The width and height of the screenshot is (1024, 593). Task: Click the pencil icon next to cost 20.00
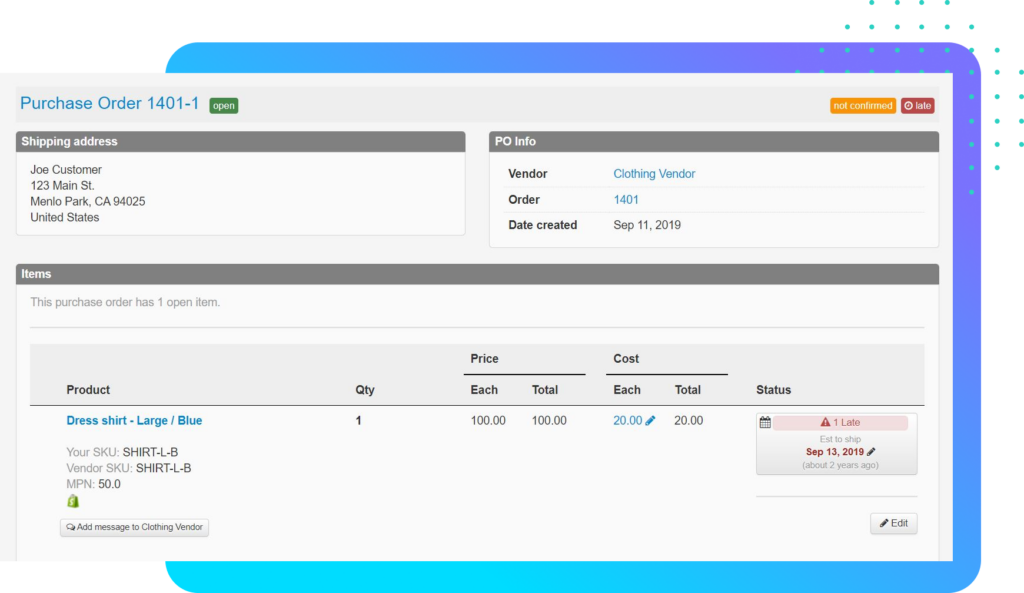click(x=651, y=421)
